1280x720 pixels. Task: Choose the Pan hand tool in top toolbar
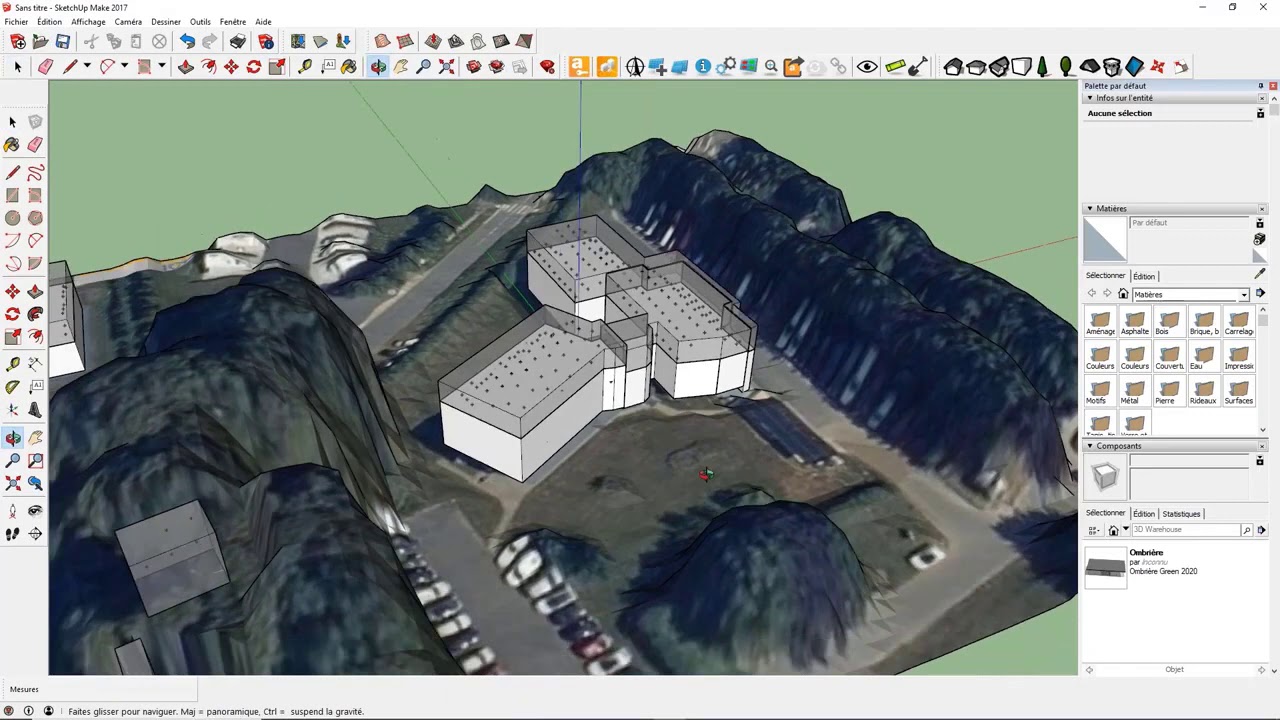pos(401,67)
